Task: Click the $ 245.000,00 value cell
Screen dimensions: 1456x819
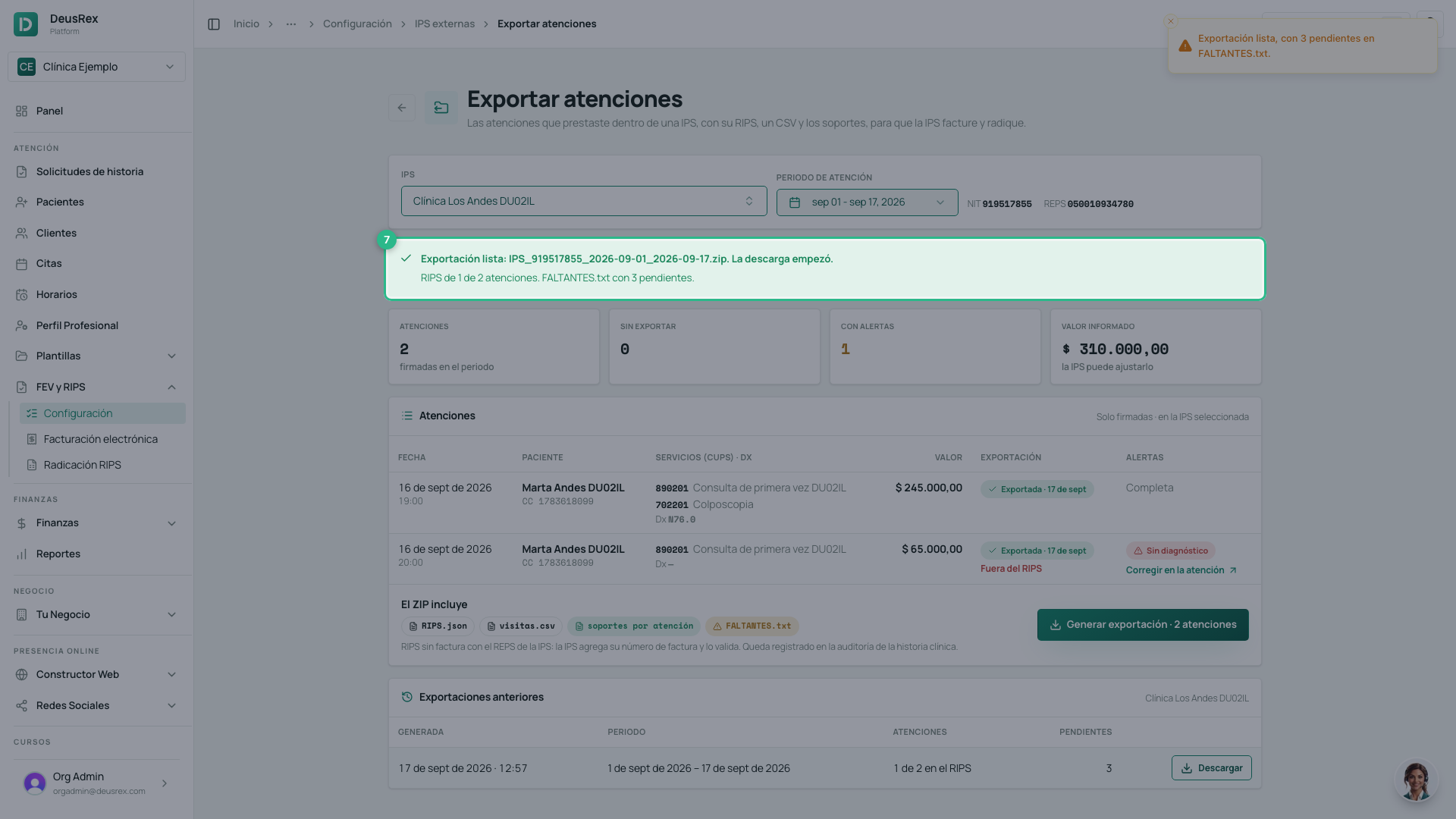Action: (928, 488)
